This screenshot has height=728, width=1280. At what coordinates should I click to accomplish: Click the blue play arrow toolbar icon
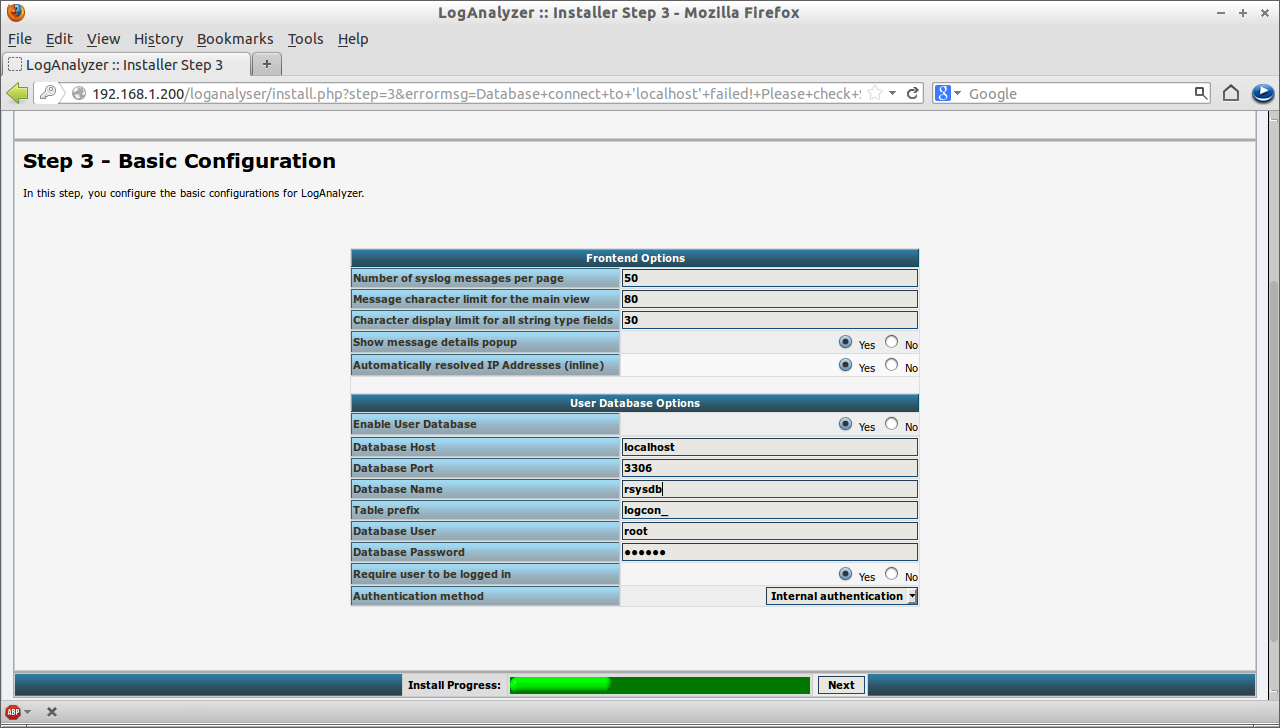point(1263,93)
